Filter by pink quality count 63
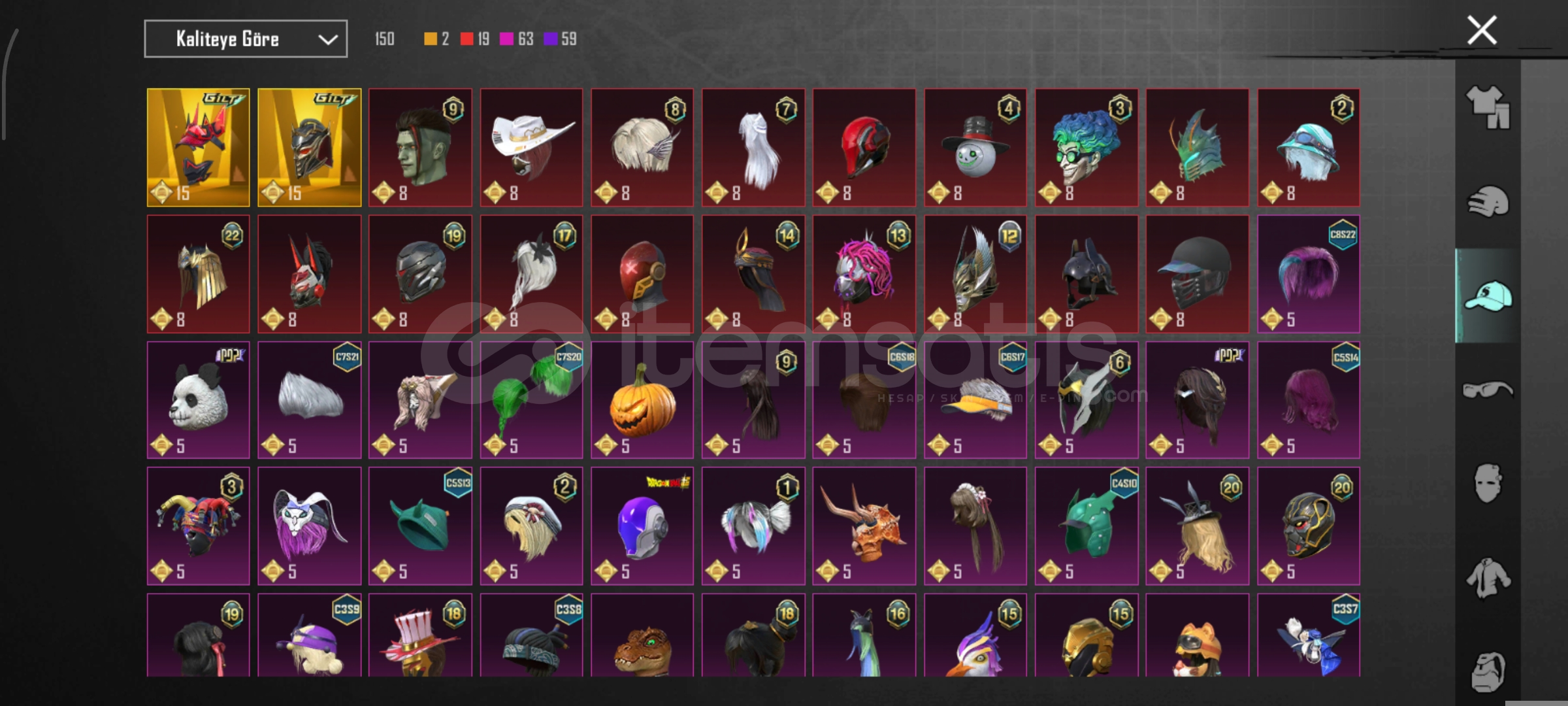This screenshot has height=706, width=1568. pos(516,39)
